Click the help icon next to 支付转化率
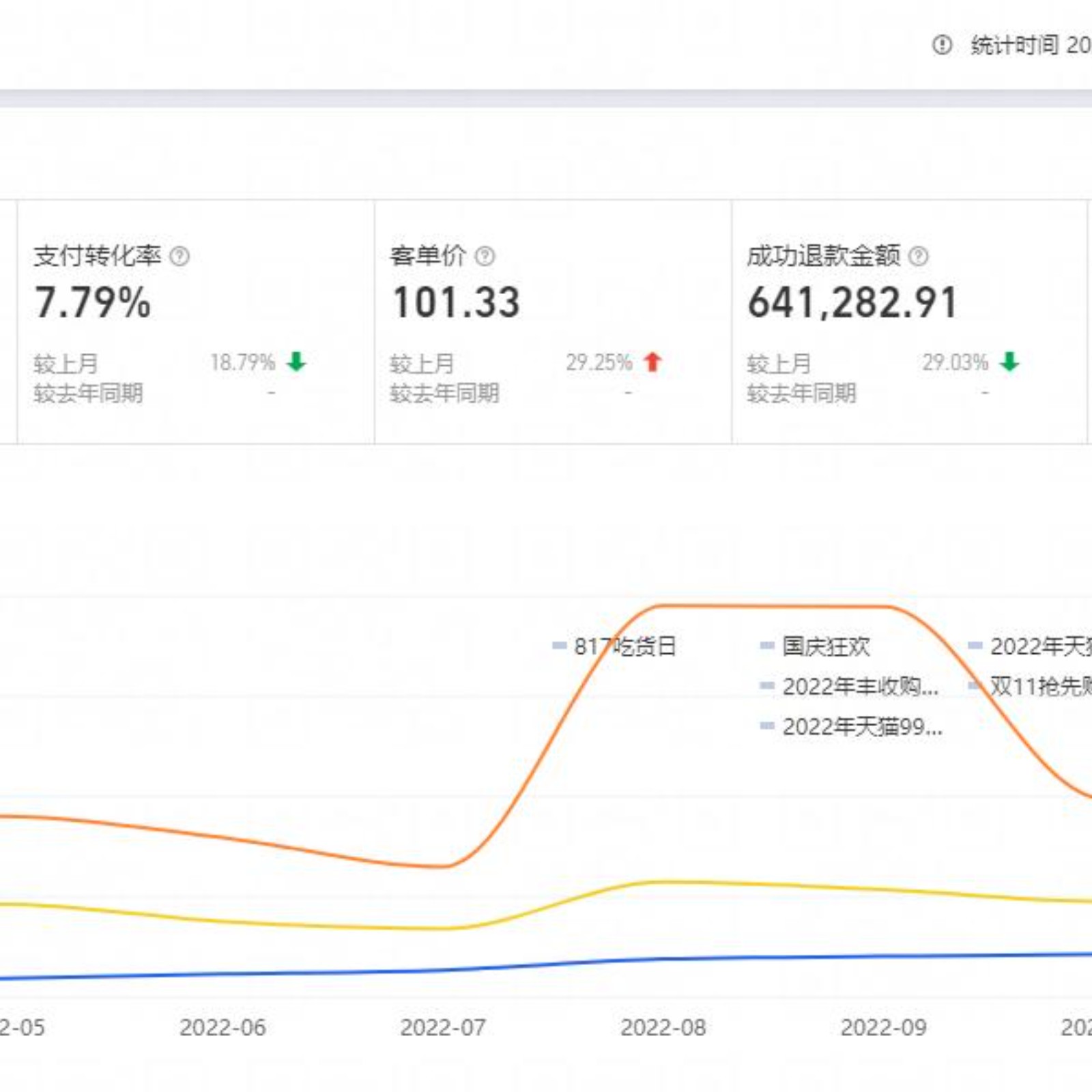This screenshot has width=1092, height=1092. coord(179,257)
